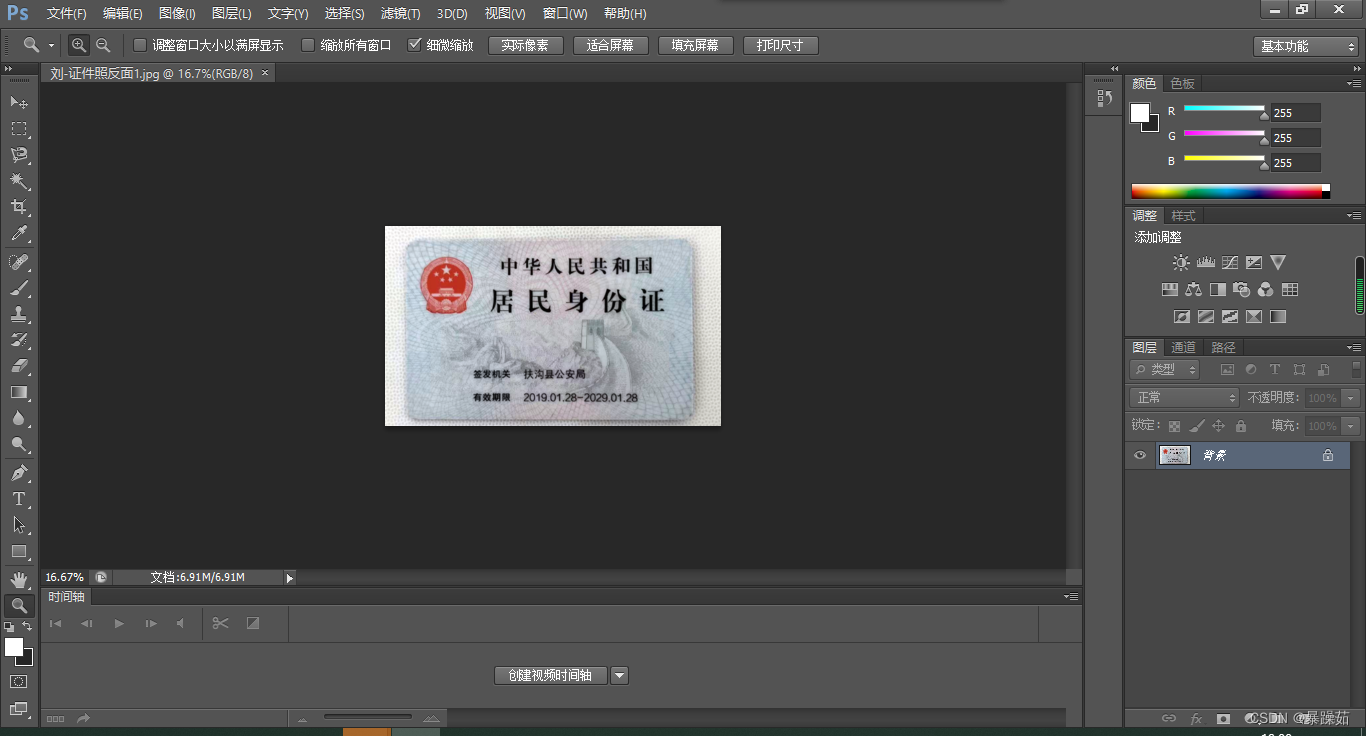Switch to the 路径 tab
Image resolution: width=1366 pixels, height=736 pixels.
(1223, 348)
